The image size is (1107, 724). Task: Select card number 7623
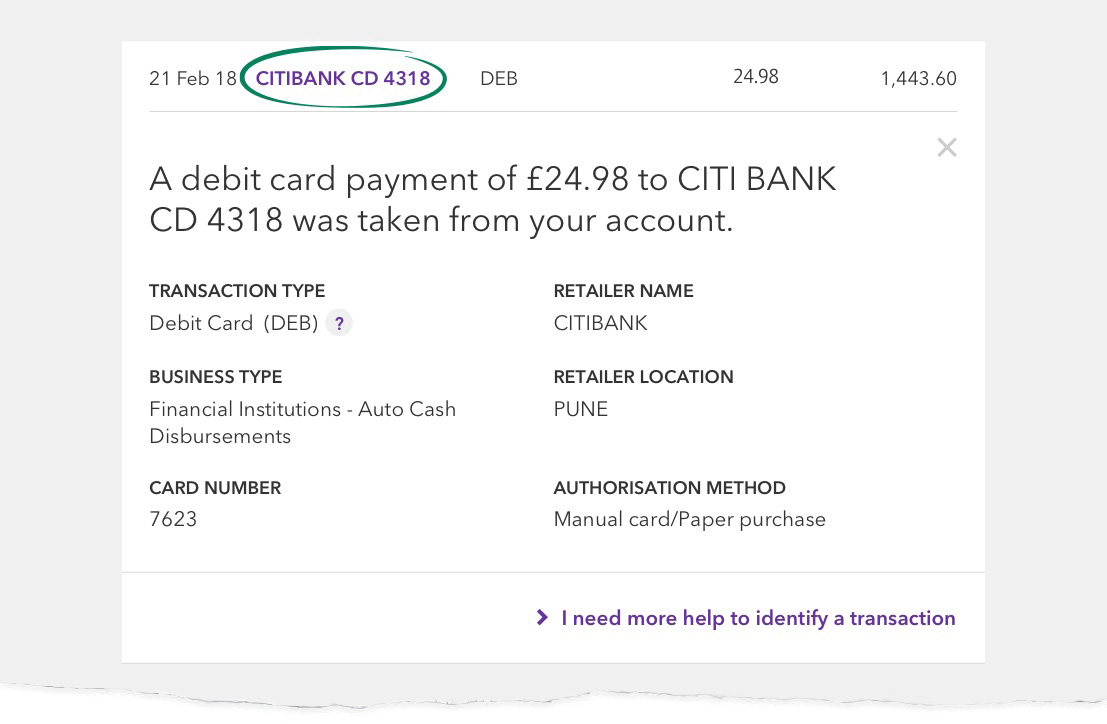click(173, 519)
